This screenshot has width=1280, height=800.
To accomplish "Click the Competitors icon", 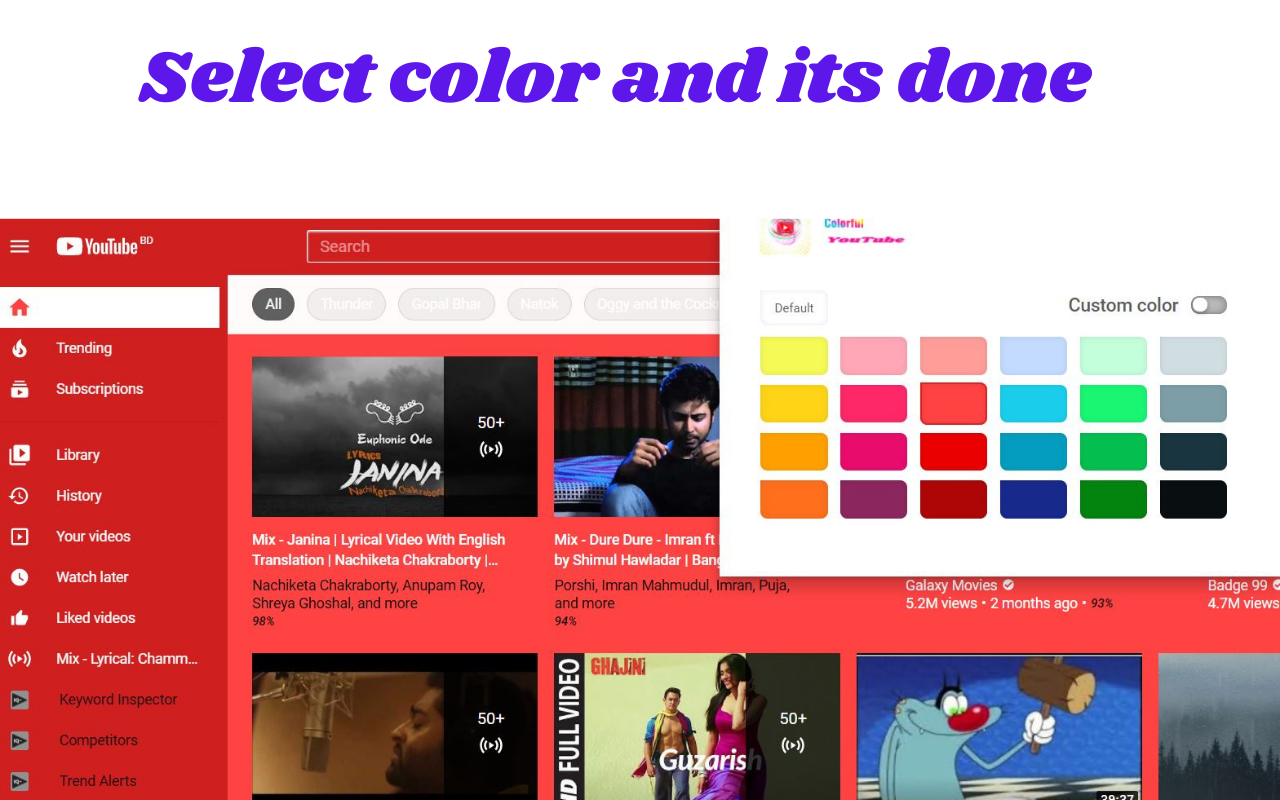I will pos(20,741).
